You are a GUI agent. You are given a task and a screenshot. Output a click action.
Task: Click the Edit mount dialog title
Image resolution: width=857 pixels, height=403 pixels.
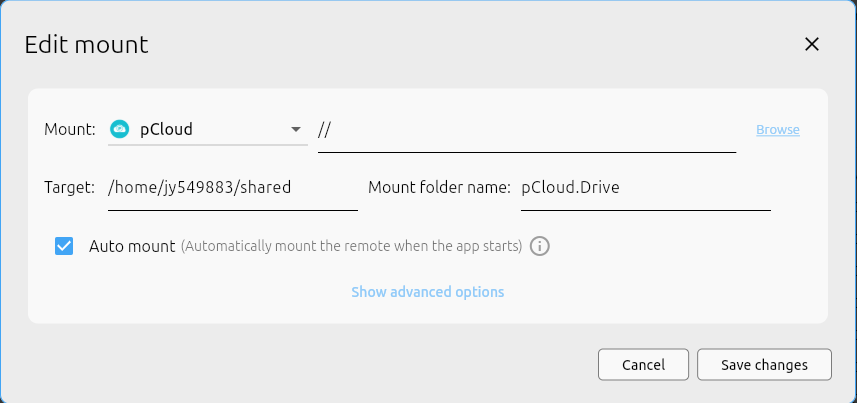pos(86,44)
